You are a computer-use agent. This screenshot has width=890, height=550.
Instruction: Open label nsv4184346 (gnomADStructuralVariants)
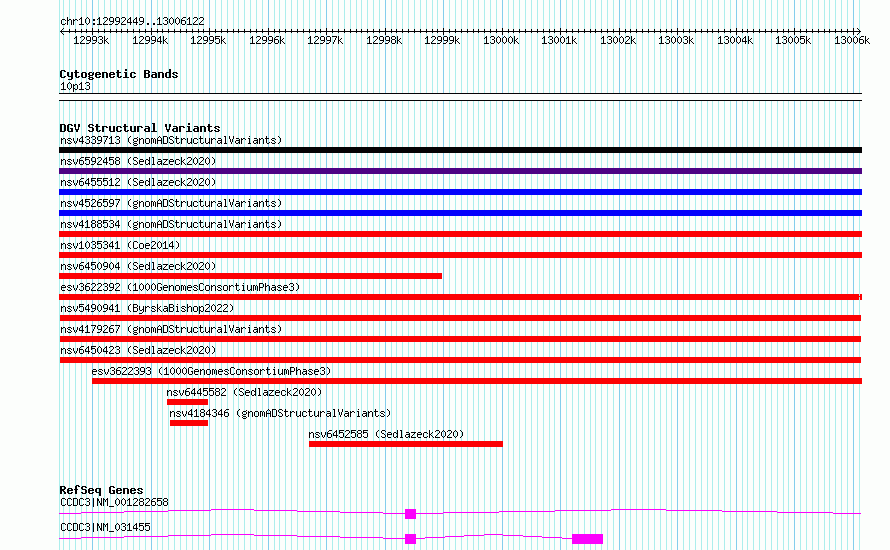[x=280, y=413]
